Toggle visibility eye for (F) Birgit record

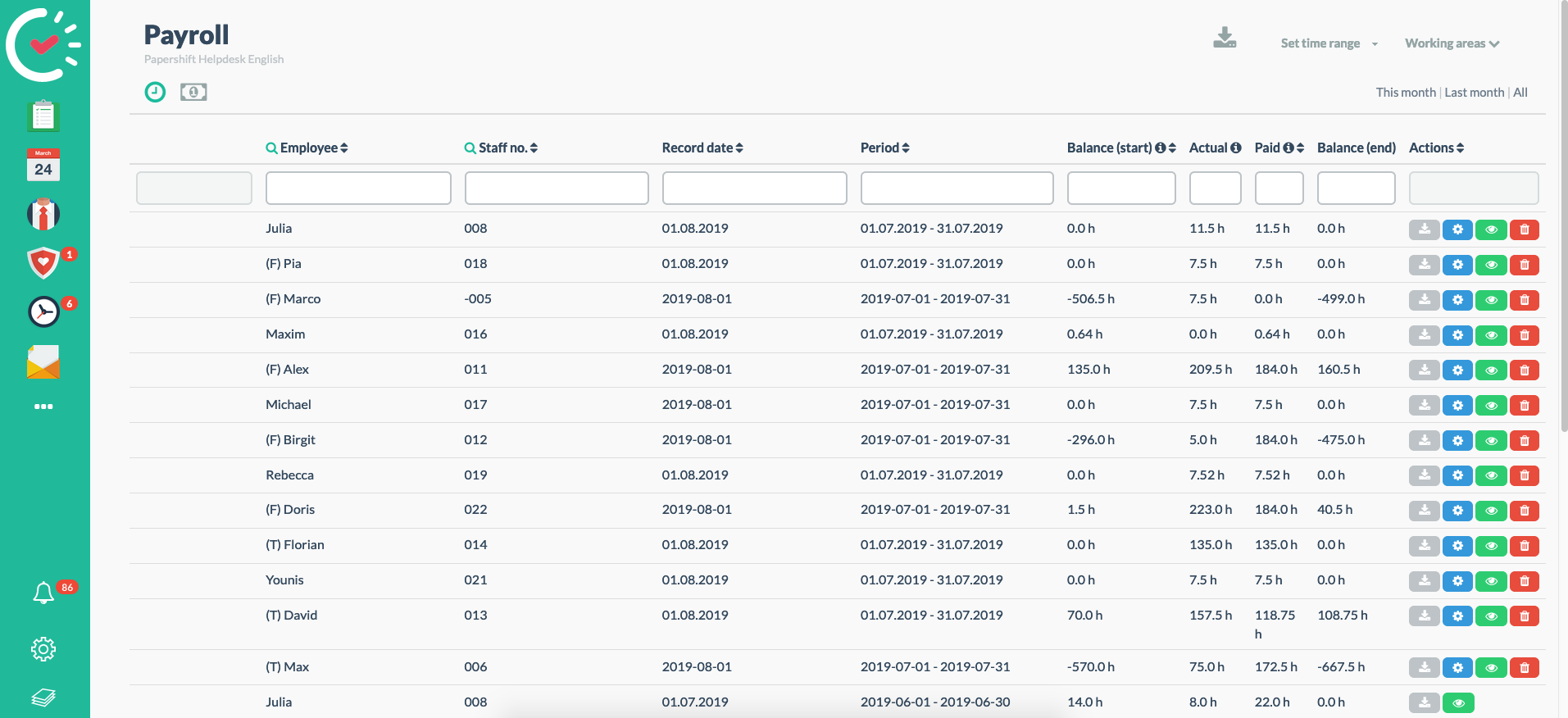tap(1491, 441)
